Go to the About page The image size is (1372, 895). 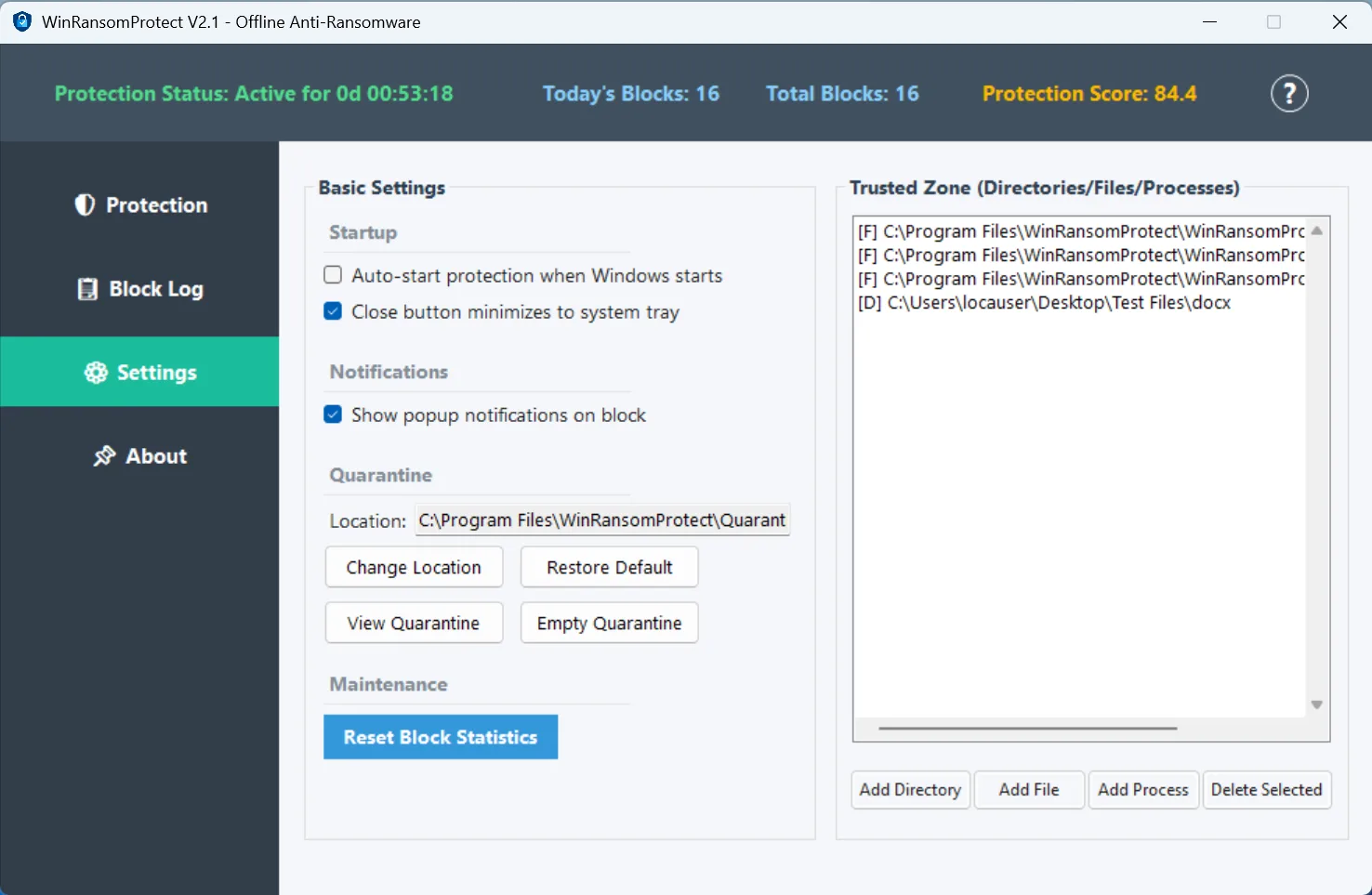139,455
